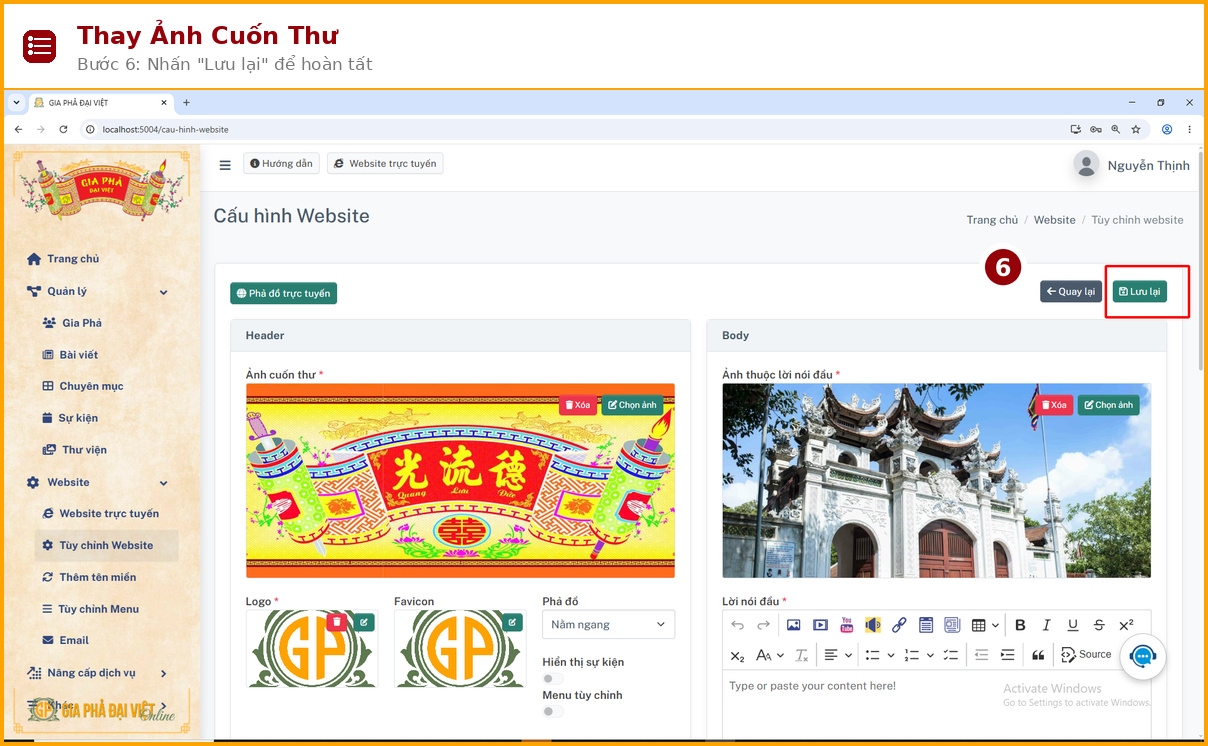Insert a to-do checklist in the editor
Viewport: 1208px width, 746px height.
951,655
